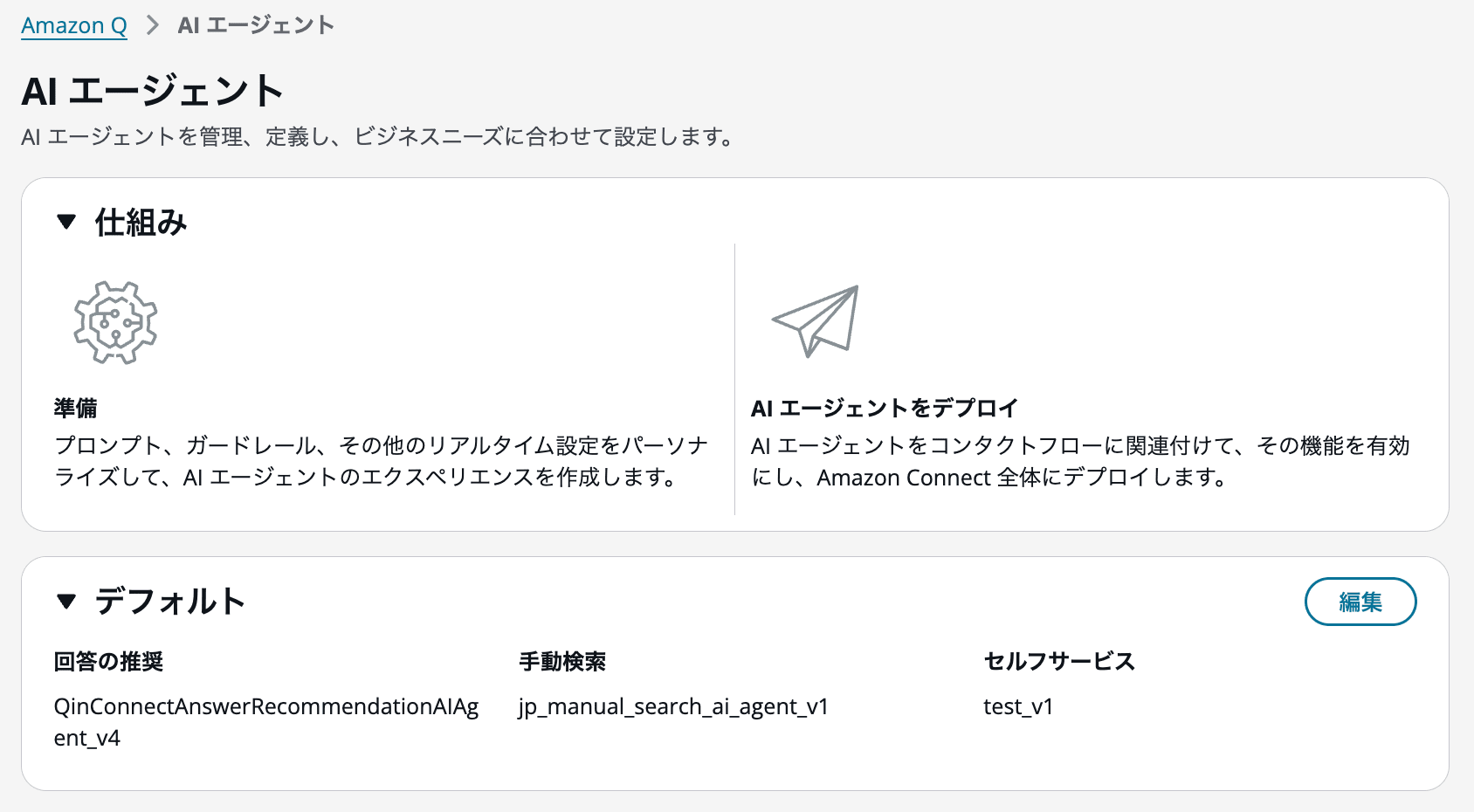The image size is (1474, 812).
Task: Click the AI エージェント breadcrumb item
Action: tap(256, 25)
